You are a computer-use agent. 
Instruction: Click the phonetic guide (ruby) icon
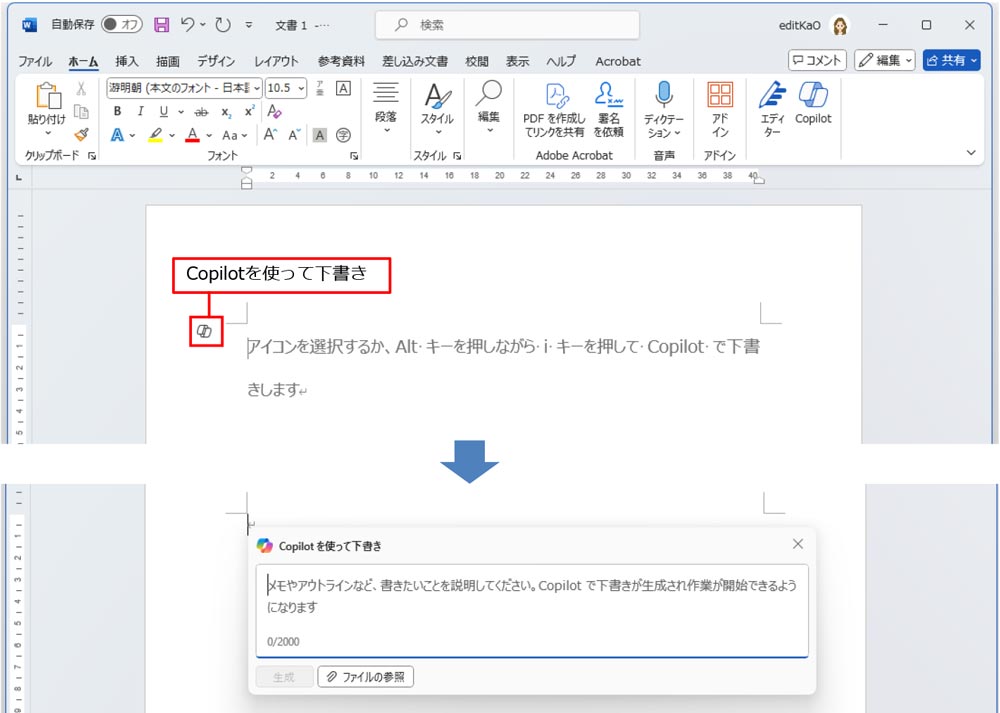320,88
